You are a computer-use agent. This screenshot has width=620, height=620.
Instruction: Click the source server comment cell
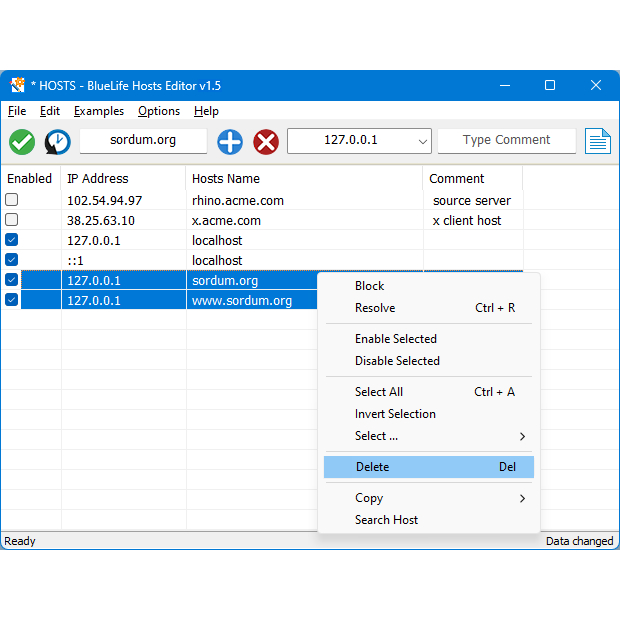point(473,200)
